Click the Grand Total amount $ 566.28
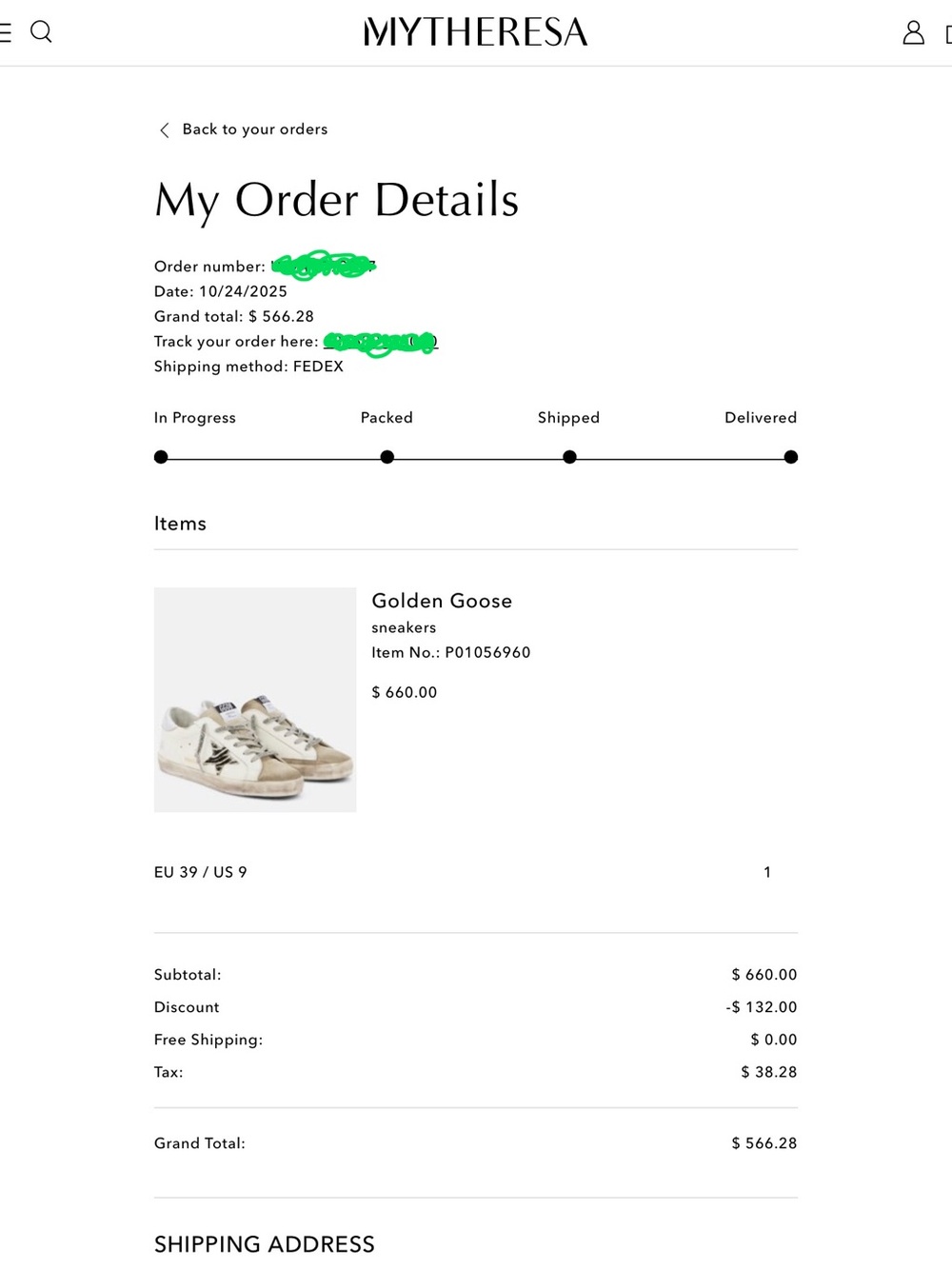 coord(764,1143)
